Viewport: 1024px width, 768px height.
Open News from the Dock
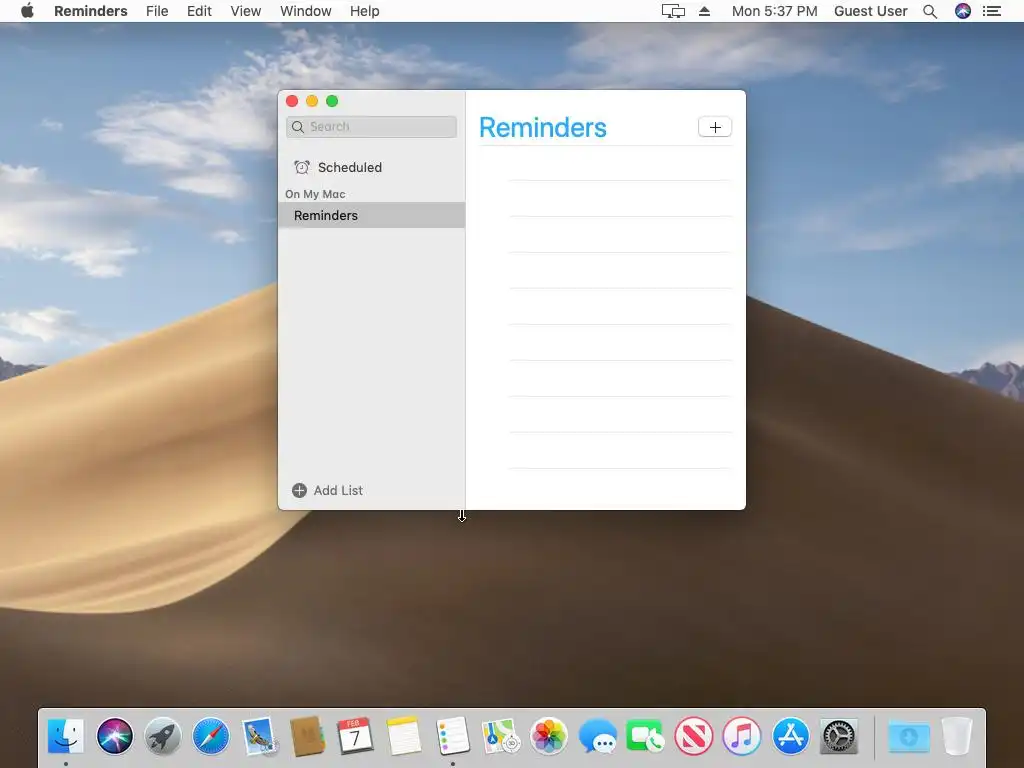pos(694,736)
